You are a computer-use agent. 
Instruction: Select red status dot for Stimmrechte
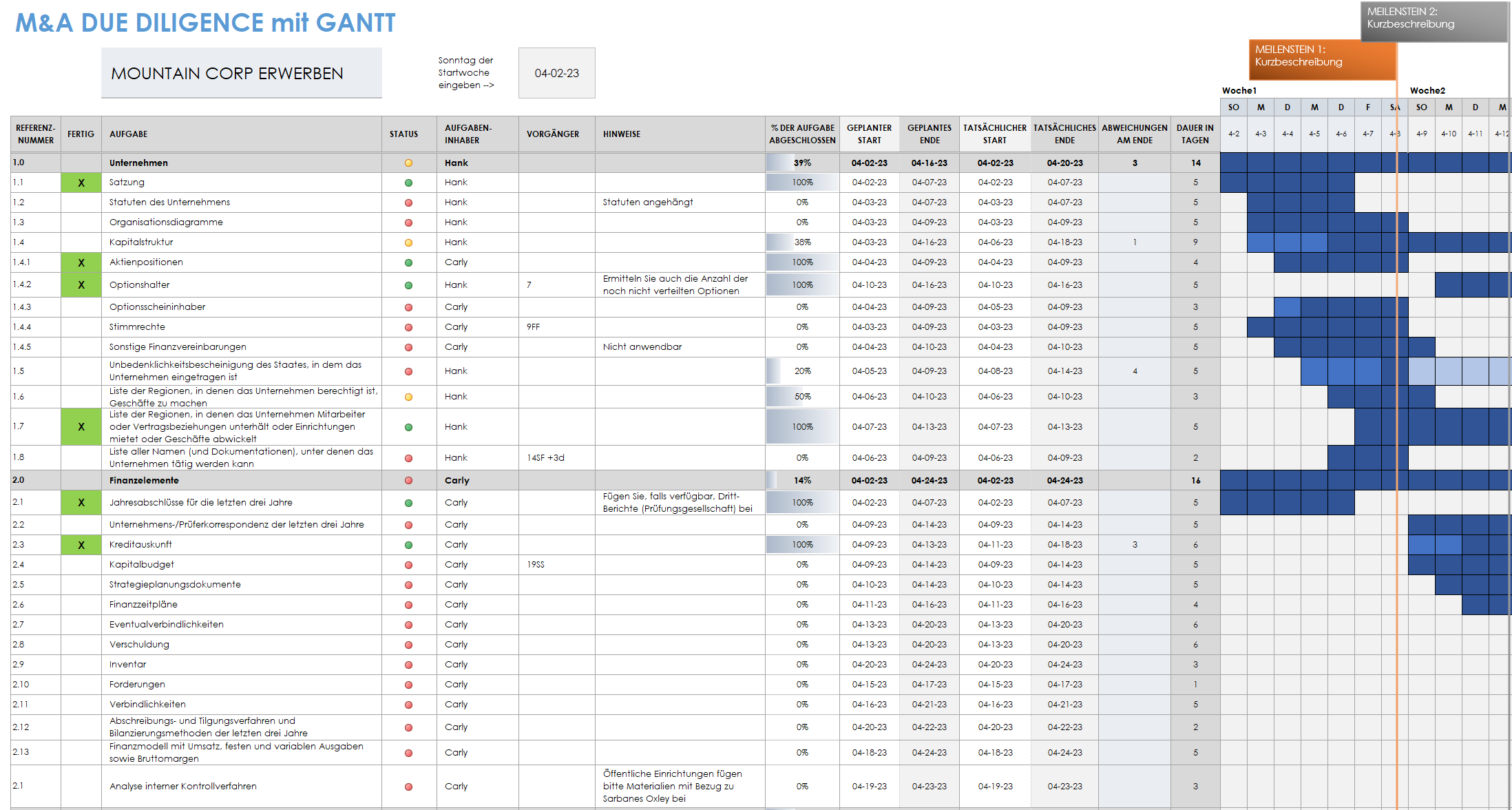pyautogui.click(x=408, y=328)
